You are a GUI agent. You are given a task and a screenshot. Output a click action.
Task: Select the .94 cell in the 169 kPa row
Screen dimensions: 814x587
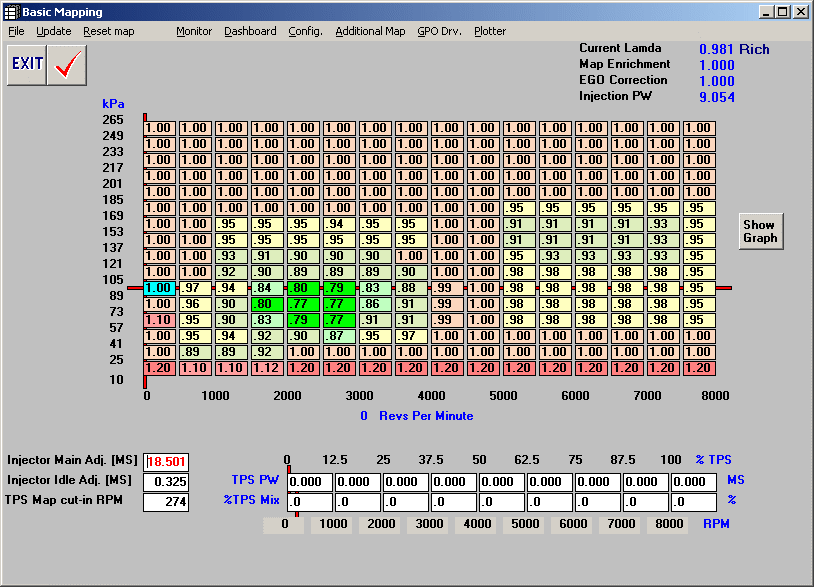pyautogui.click(x=340, y=224)
